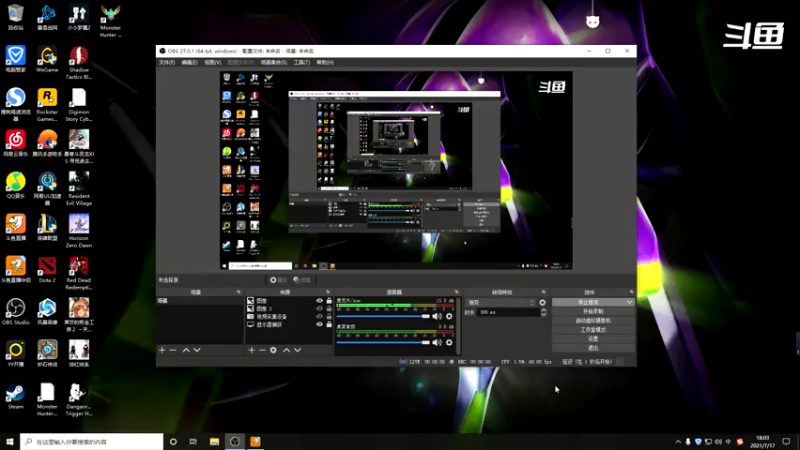Click the Exit button in Controls
The width and height of the screenshot is (800, 450).
593,348
